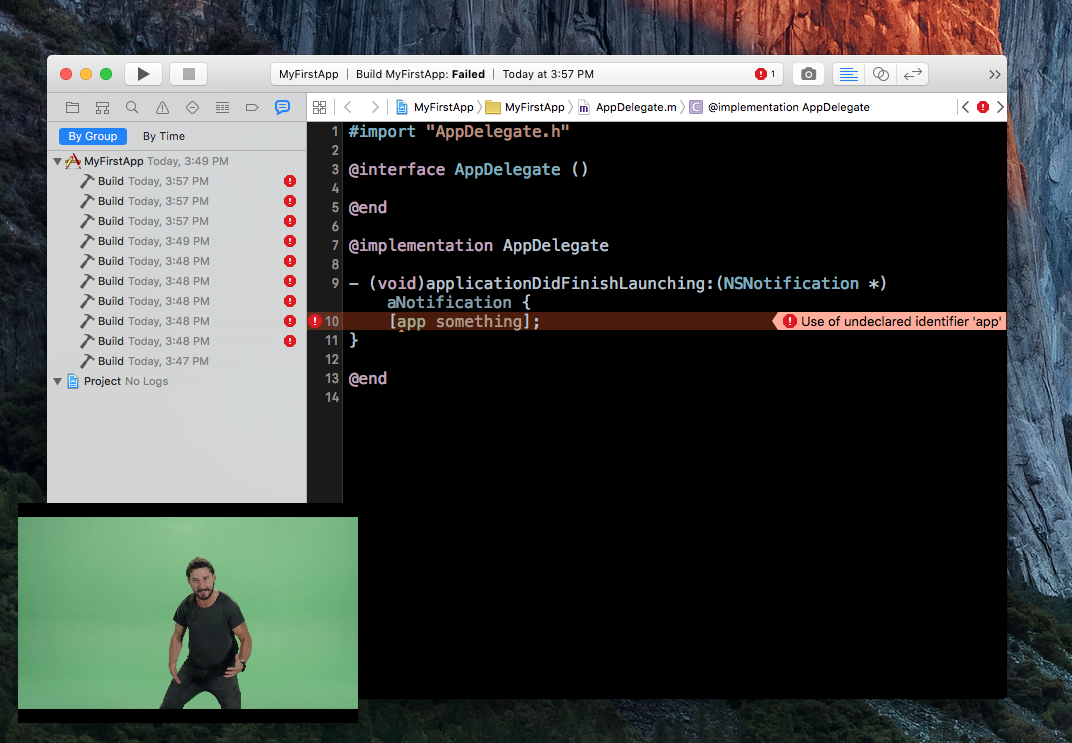Image resolution: width=1072 pixels, height=743 pixels.
Task: Zoom the Xcode window with green button
Action: [106, 74]
